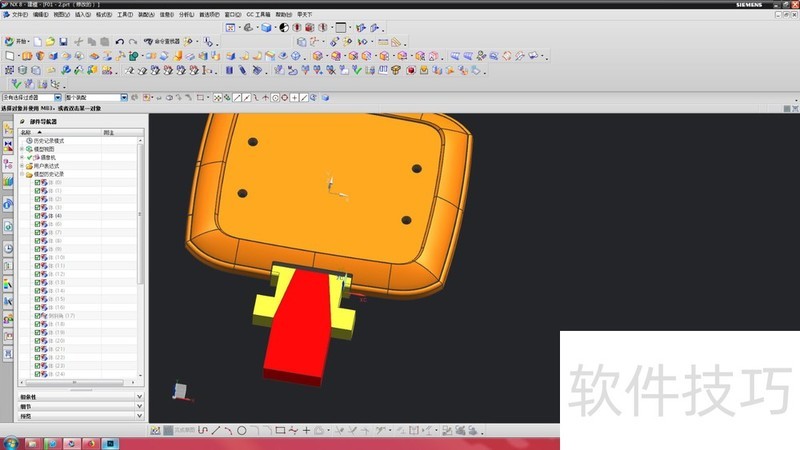This screenshot has height=450, width=800.
Task: Uncheck the 体 (24) feature checkbox
Action: click(37, 374)
